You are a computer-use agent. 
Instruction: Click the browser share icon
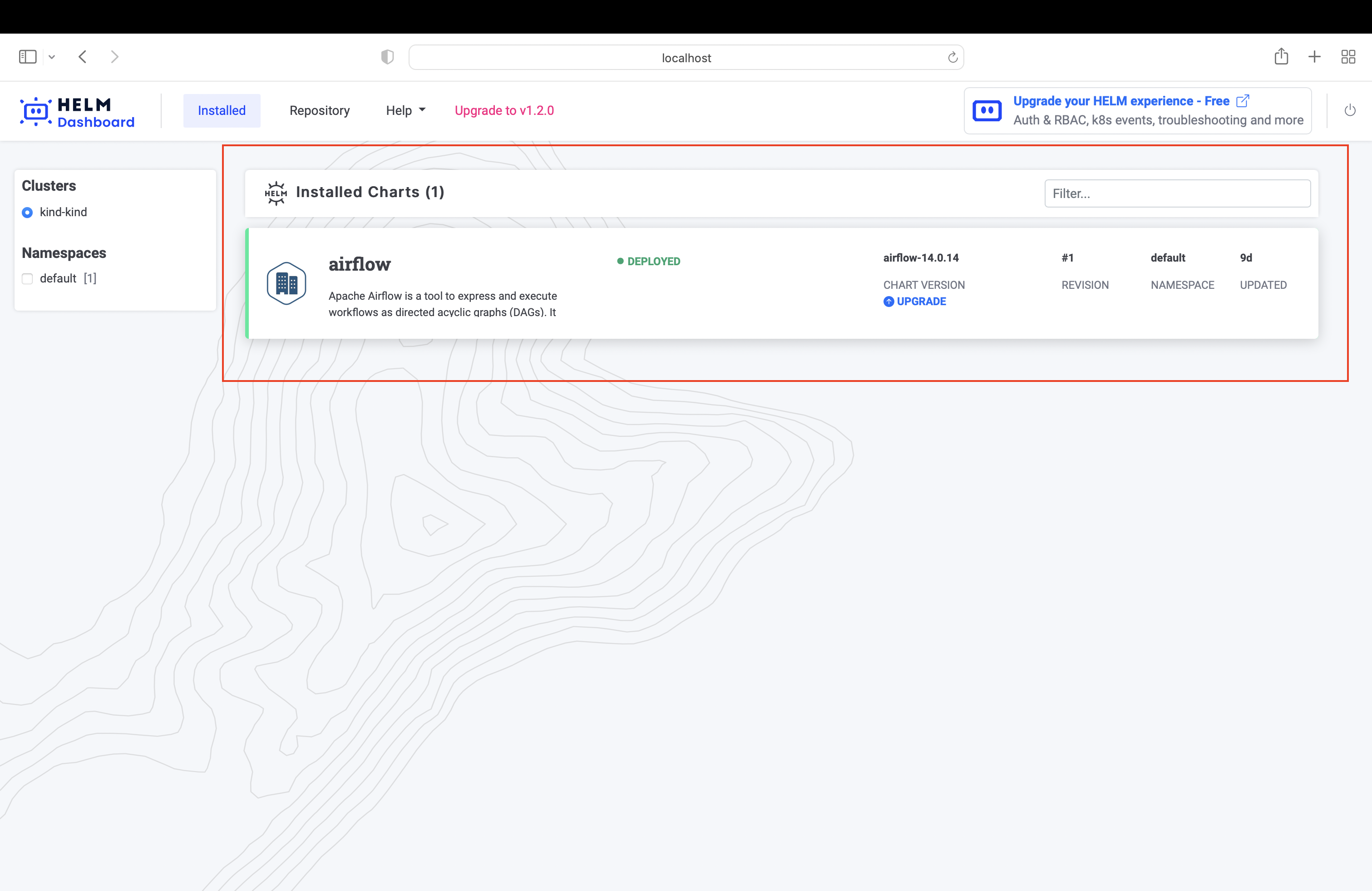pos(1281,56)
